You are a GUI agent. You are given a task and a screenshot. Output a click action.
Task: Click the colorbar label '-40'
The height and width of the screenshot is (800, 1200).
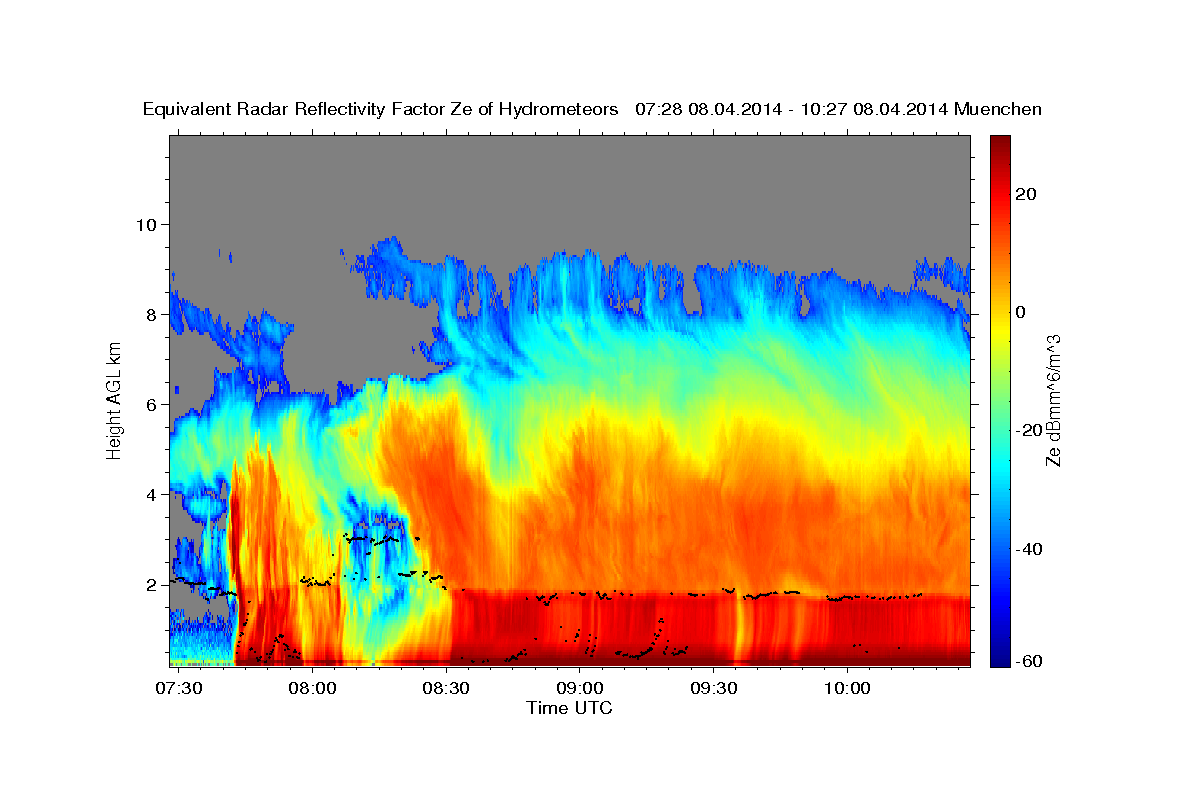pos(1029,549)
